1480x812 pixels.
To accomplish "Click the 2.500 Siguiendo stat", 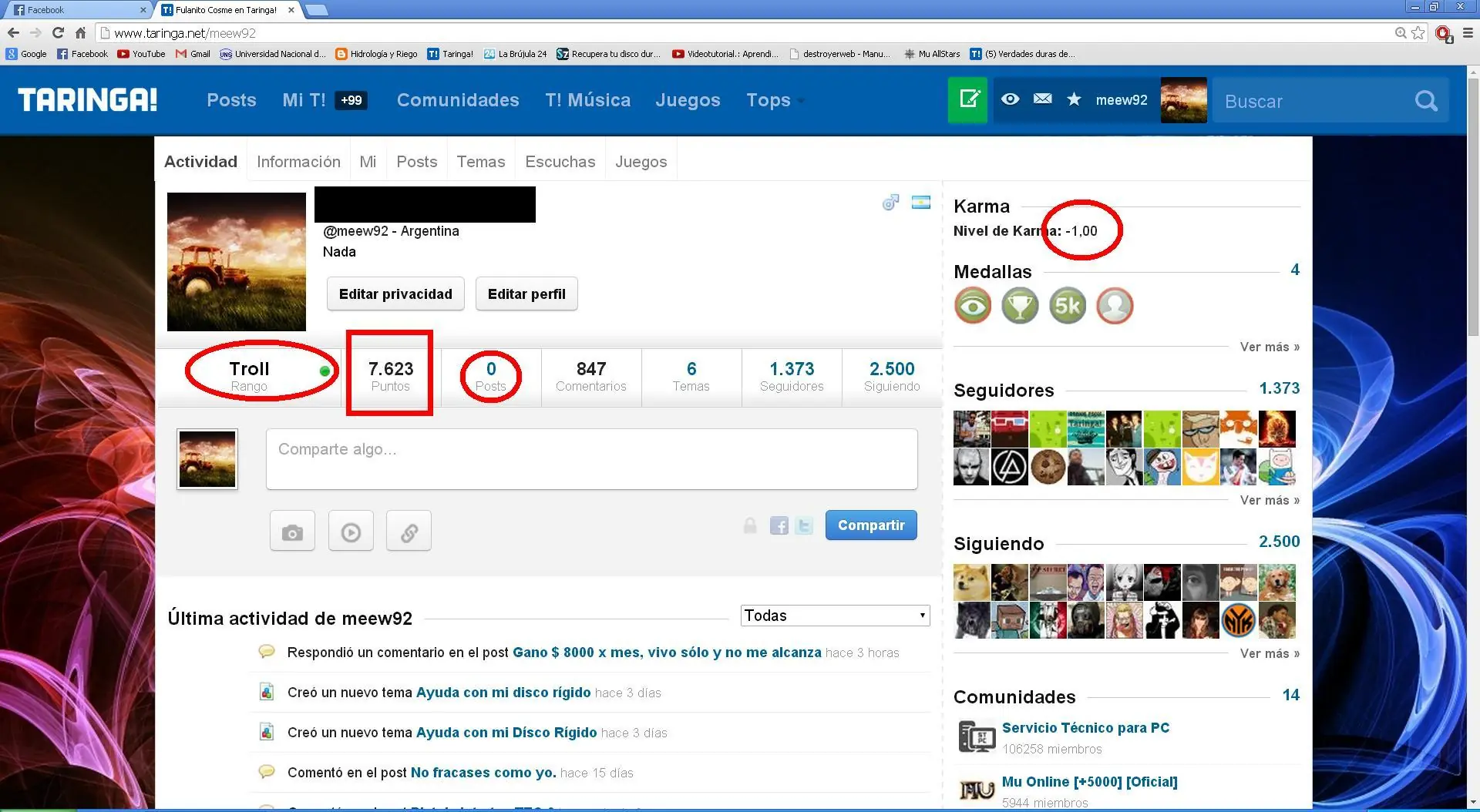I will [892, 377].
